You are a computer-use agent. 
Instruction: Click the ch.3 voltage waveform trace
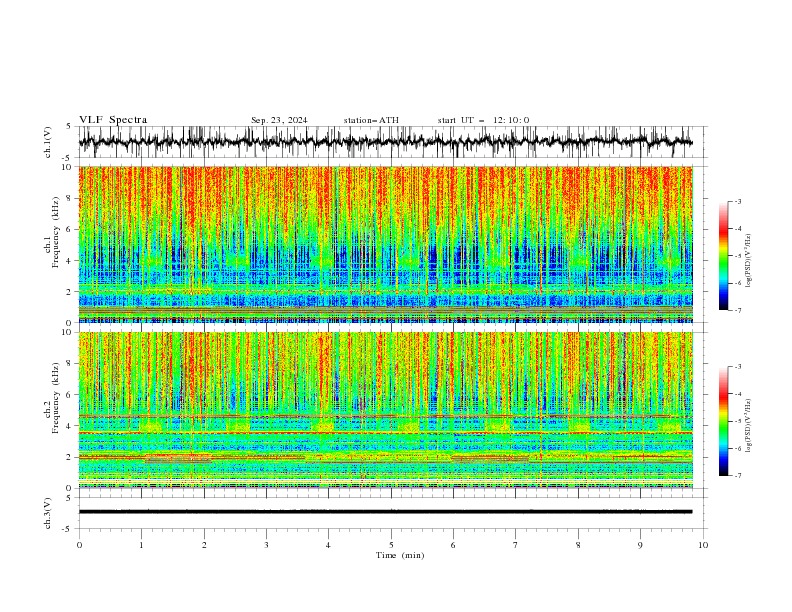coord(385,512)
